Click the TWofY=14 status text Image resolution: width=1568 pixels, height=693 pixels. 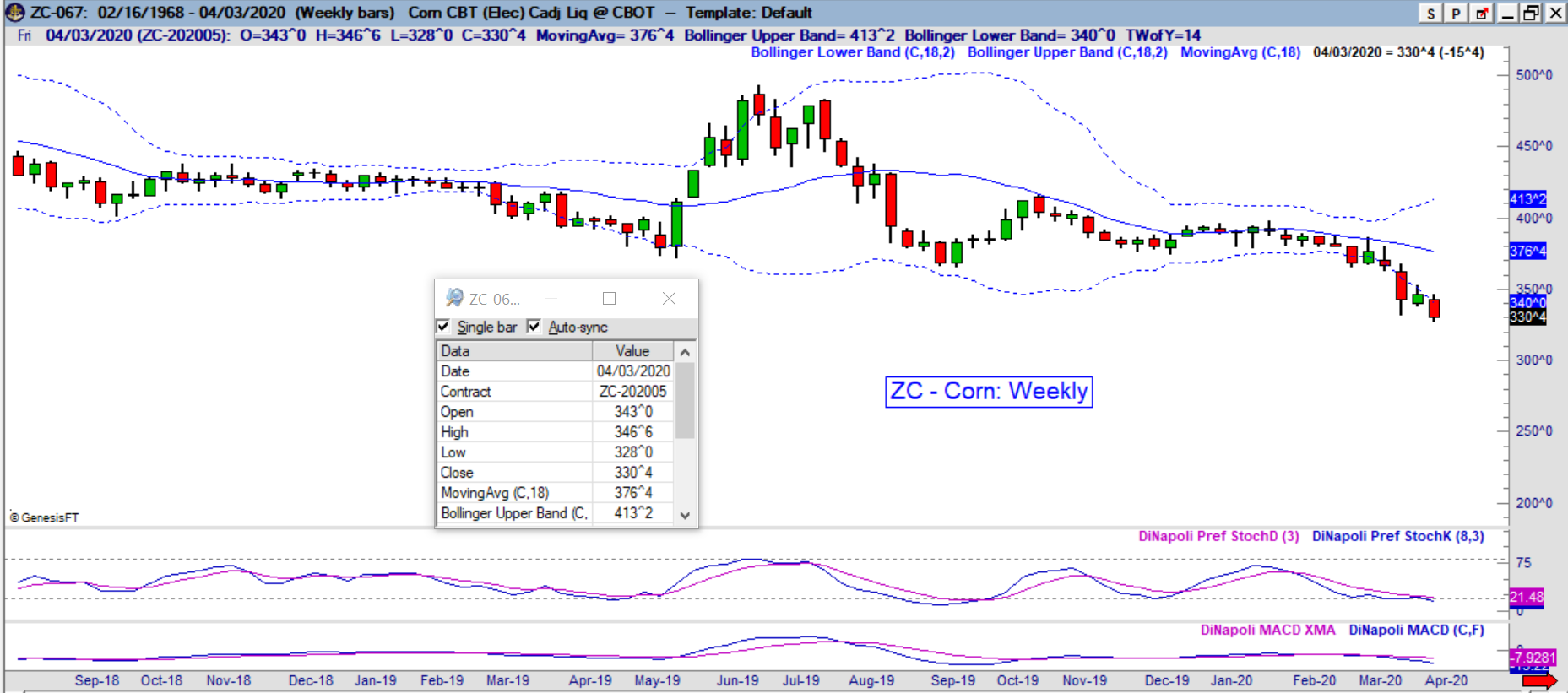click(x=1164, y=35)
